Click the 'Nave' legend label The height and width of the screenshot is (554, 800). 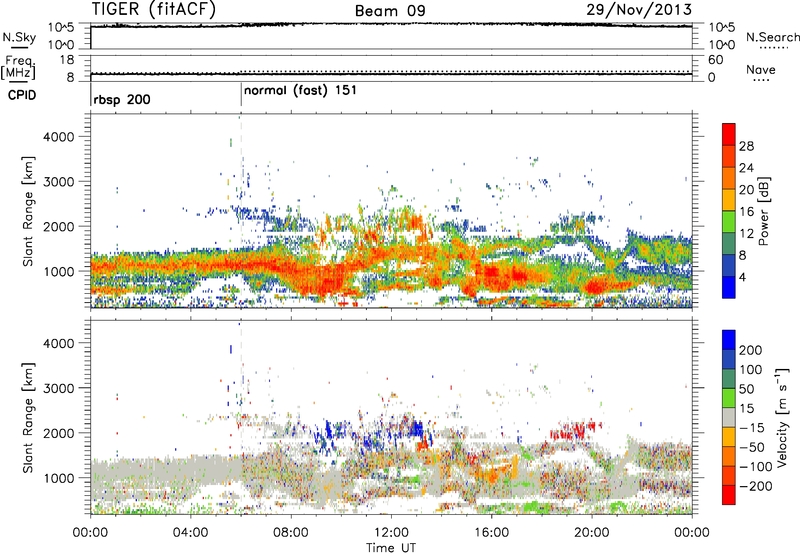[760, 69]
